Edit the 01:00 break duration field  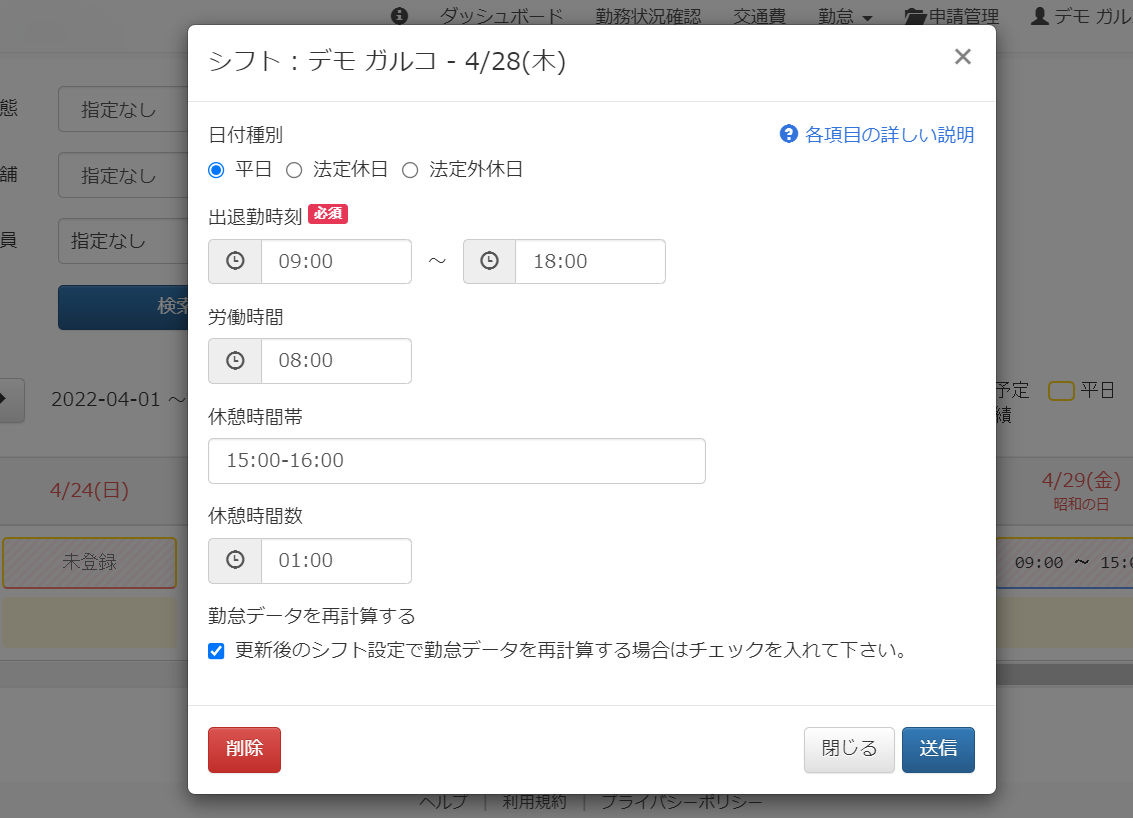click(x=336, y=561)
